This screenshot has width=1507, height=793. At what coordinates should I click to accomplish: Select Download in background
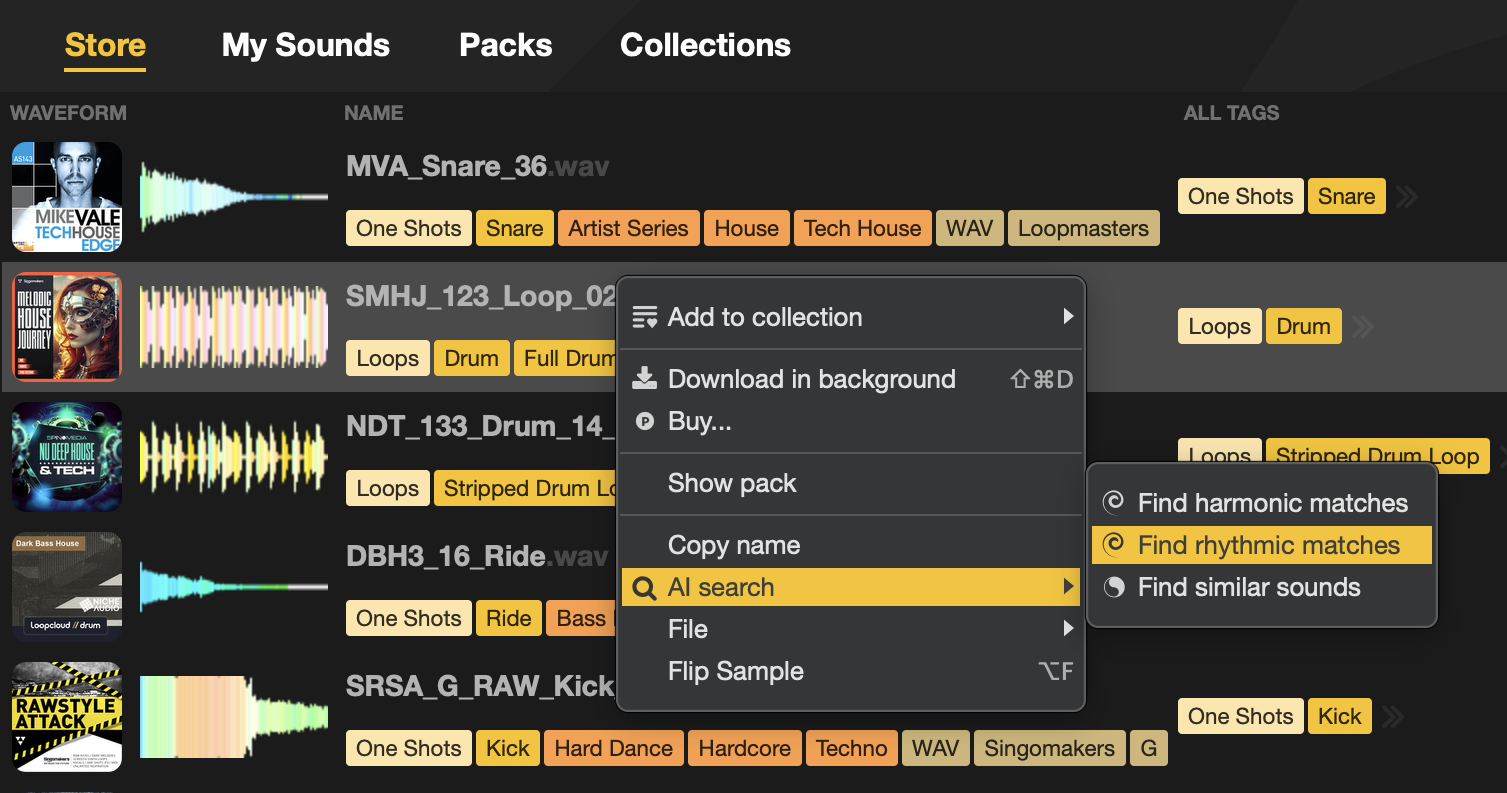pos(851,379)
